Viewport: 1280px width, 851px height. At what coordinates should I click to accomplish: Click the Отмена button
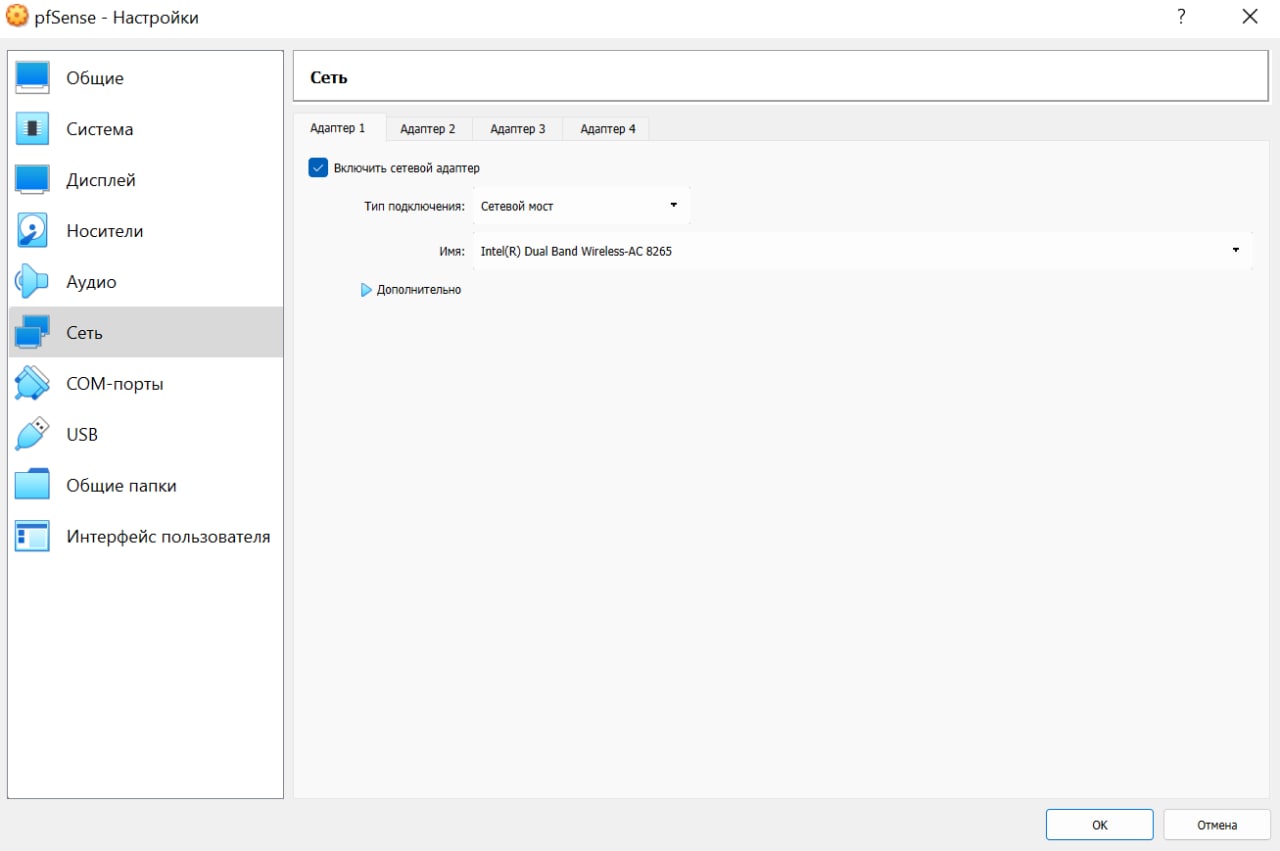tap(1217, 825)
